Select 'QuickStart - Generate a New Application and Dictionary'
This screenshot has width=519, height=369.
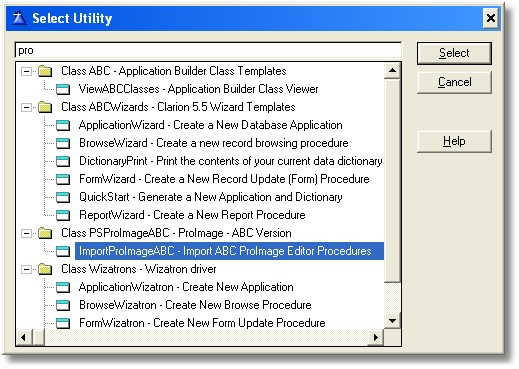tap(210, 197)
